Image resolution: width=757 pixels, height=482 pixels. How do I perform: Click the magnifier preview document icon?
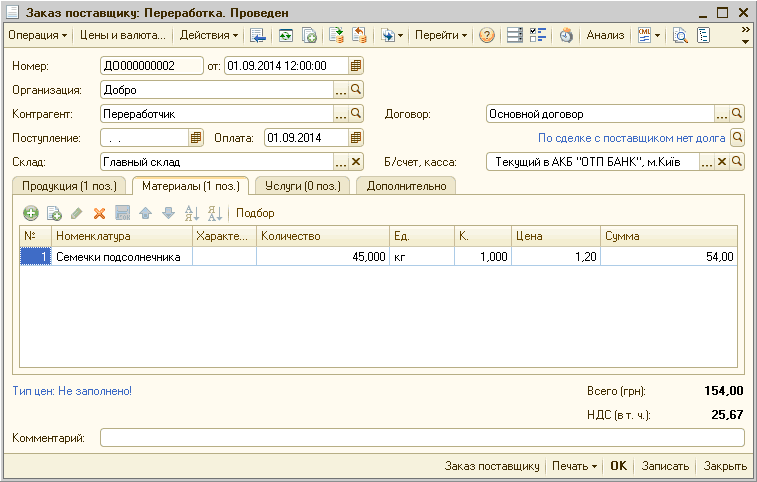(680, 35)
